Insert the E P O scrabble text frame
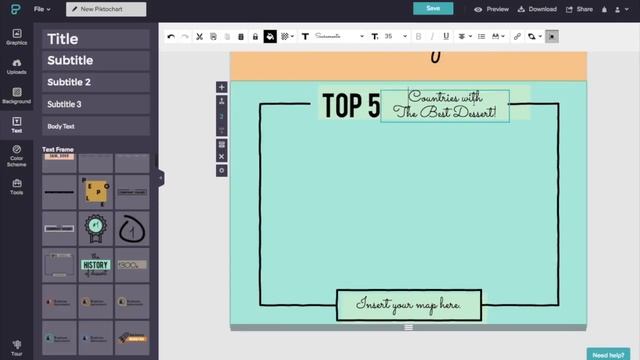The width and height of the screenshot is (640, 360). (x=96, y=192)
